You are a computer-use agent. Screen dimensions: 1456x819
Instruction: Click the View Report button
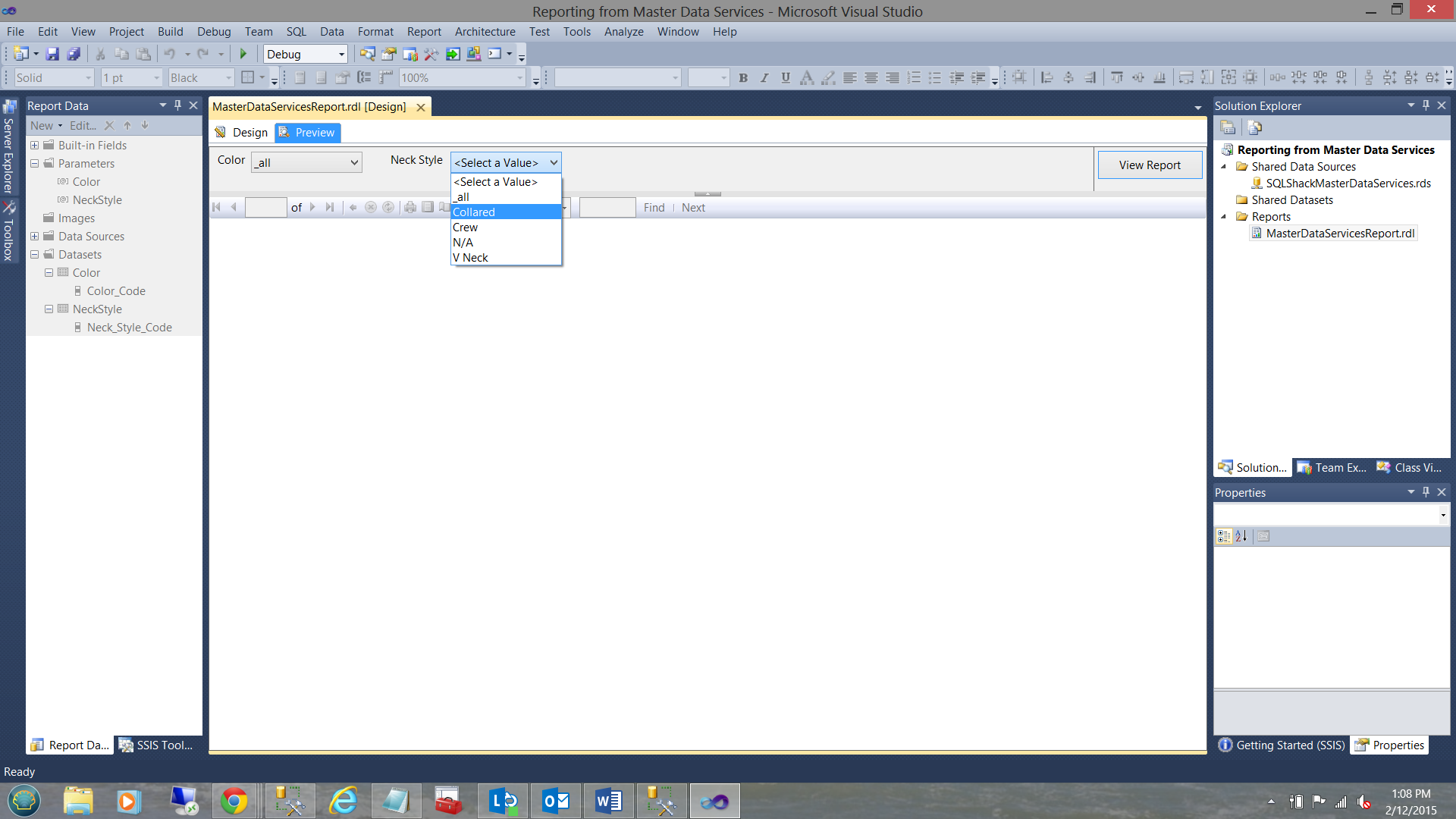coord(1149,165)
